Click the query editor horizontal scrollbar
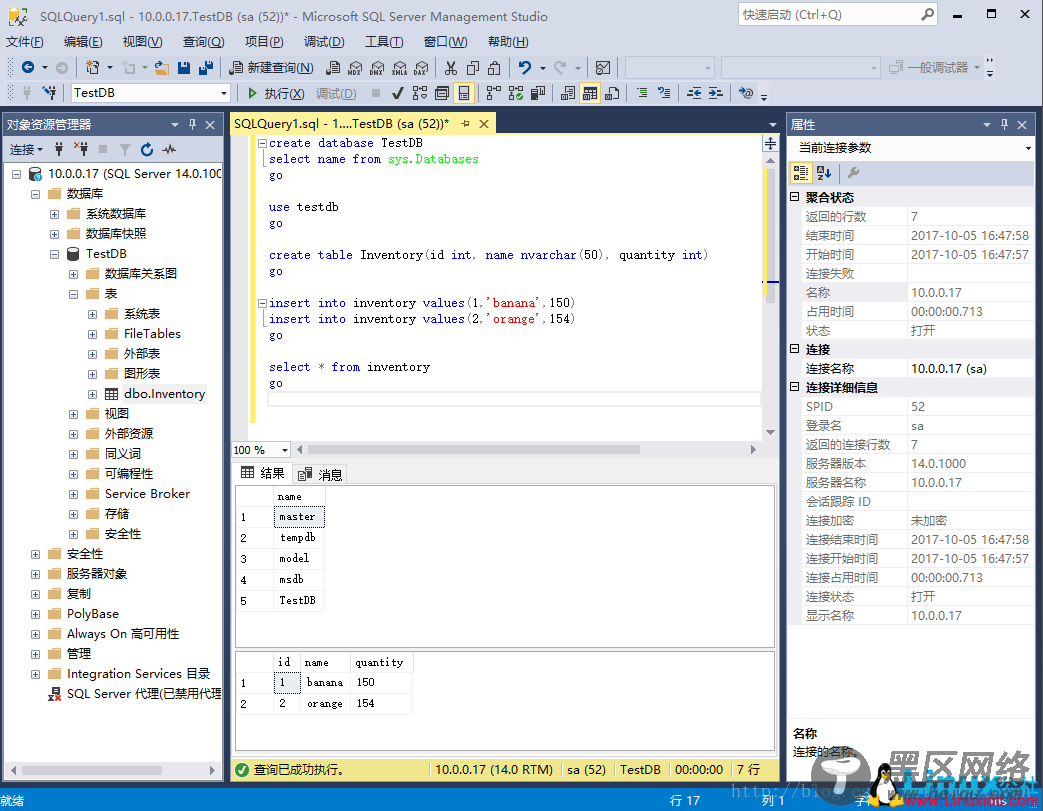This screenshot has height=811, width=1043. (x=474, y=450)
